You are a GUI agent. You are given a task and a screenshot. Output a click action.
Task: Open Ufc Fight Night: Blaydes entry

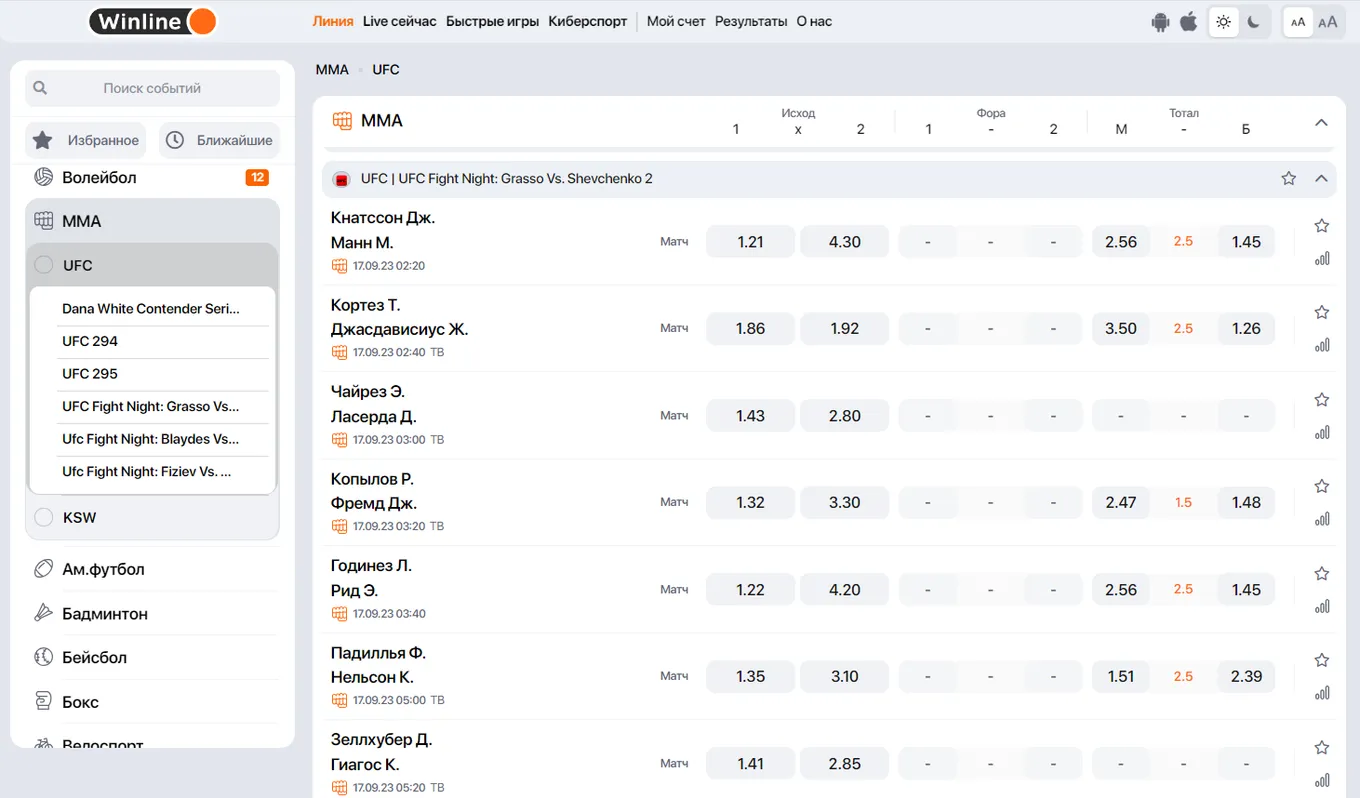tap(152, 439)
